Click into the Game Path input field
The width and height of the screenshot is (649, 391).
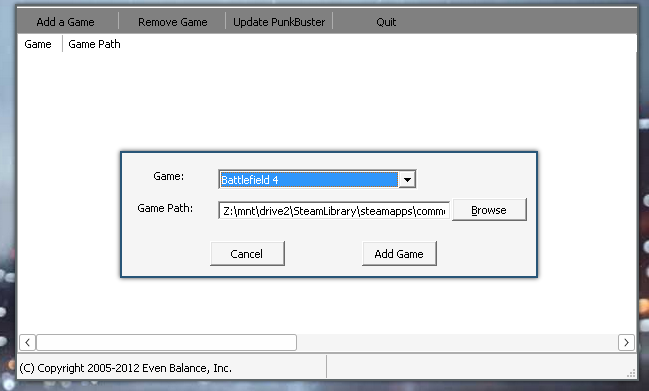(x=334, y=211)
